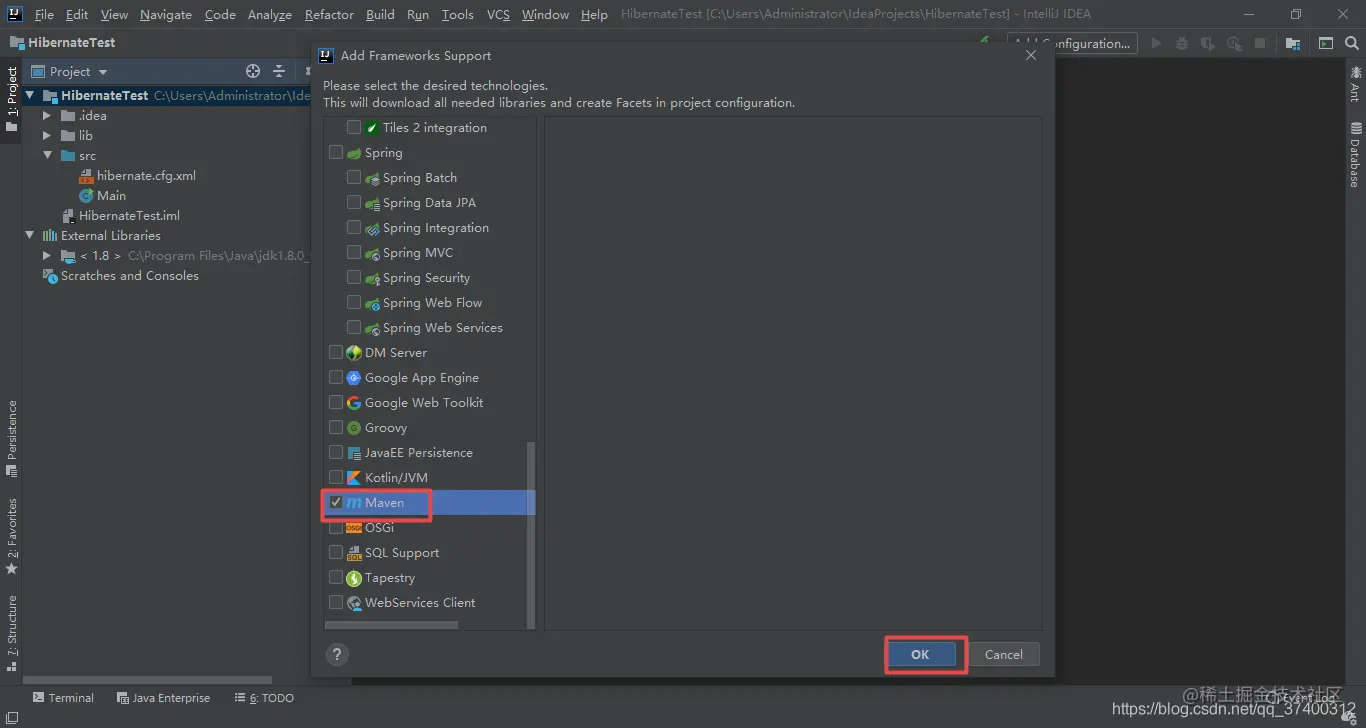
Task: Check the Google Web Toolkit checkbox
Action: pos(336,403)
